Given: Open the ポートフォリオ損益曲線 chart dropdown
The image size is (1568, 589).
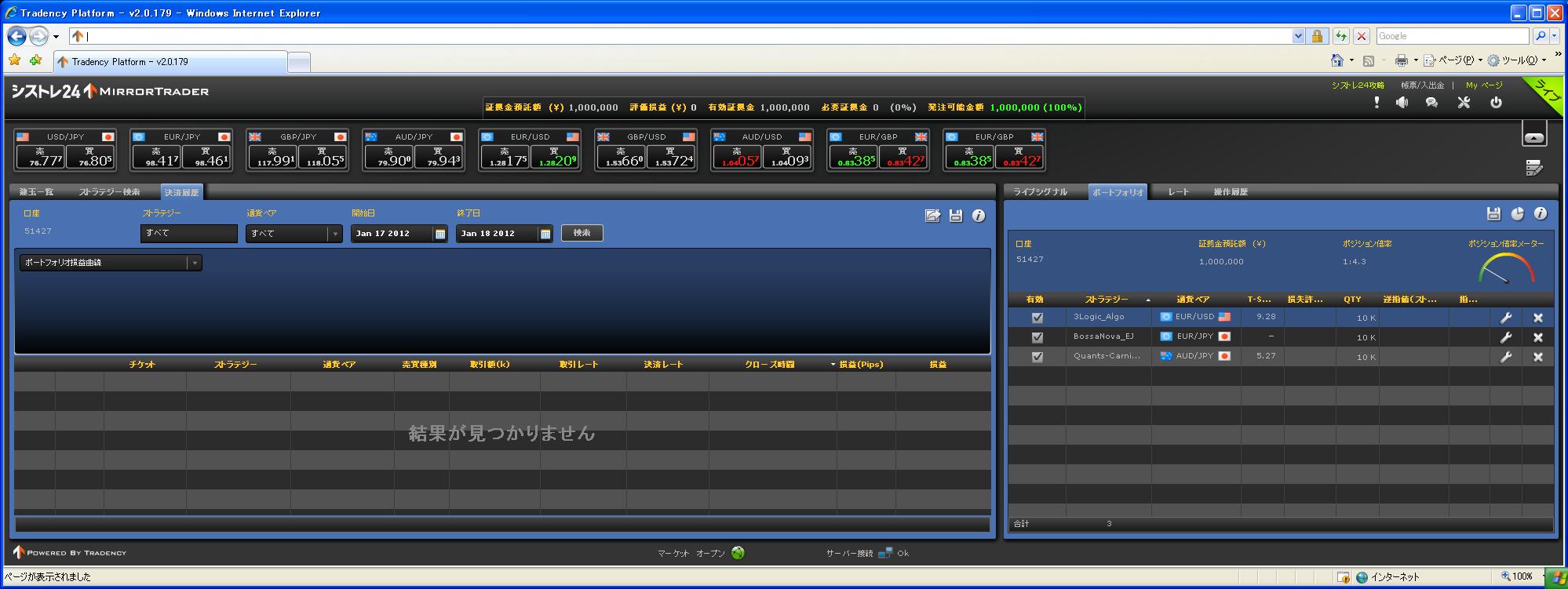Looking at the screenshot, I should (194, 263).
